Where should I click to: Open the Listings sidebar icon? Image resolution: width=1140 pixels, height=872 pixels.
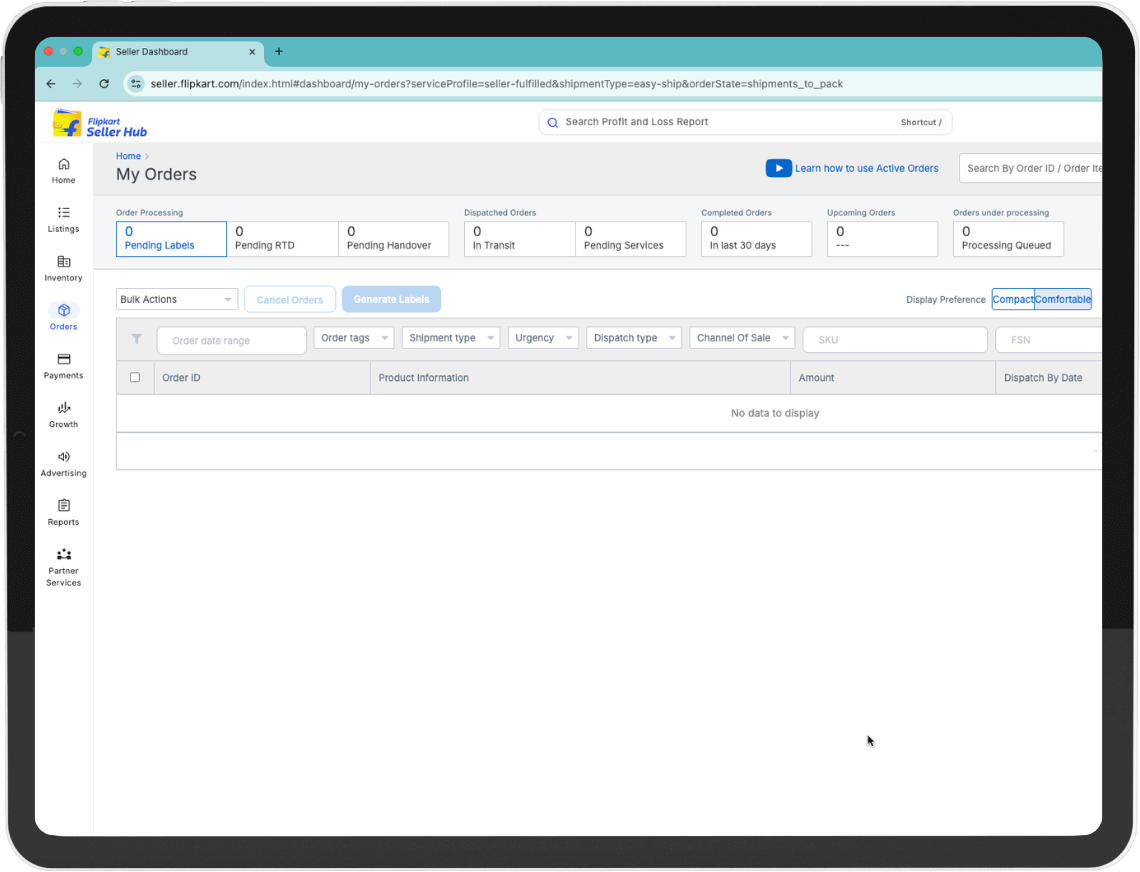64,213
